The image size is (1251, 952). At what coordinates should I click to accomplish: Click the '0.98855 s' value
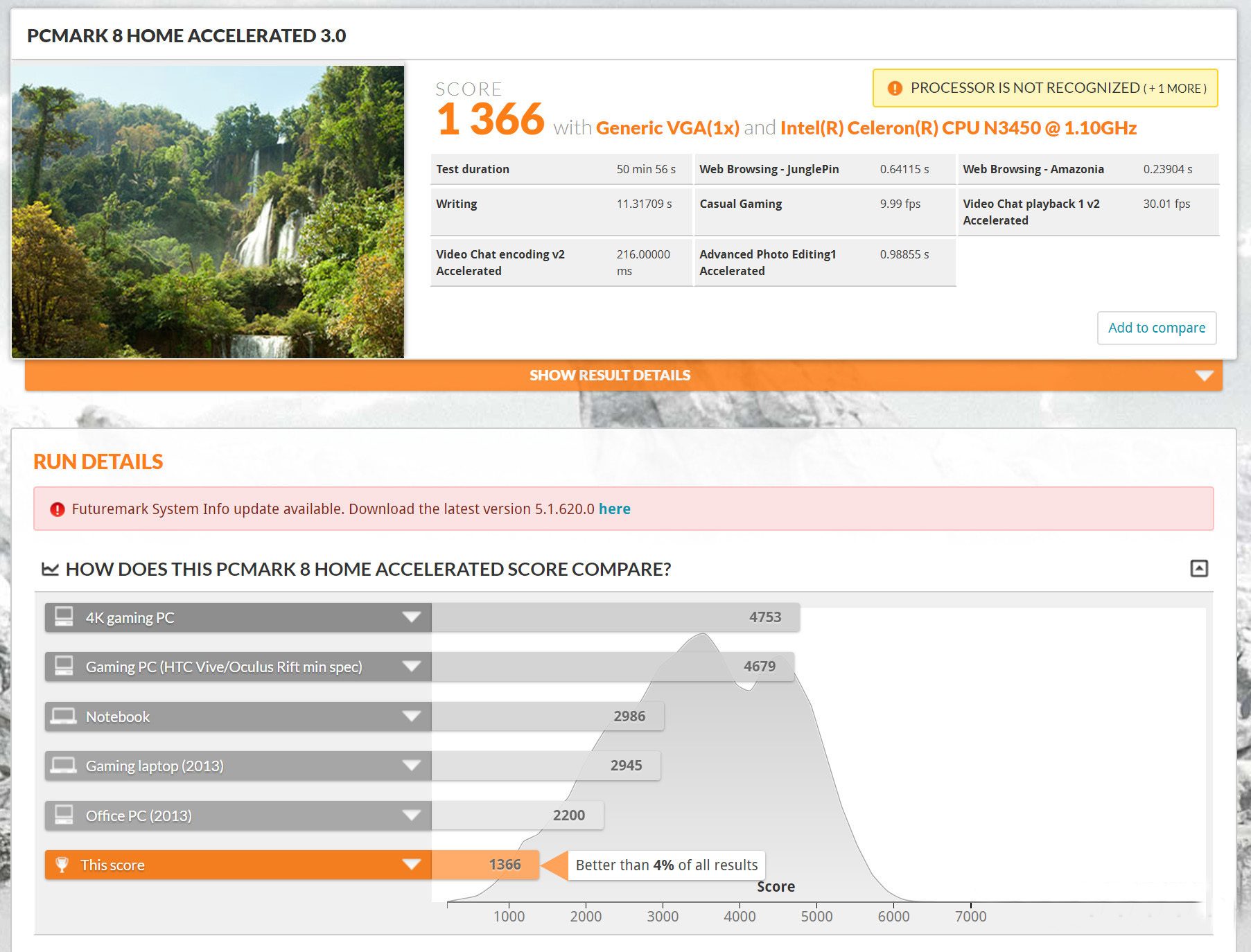click(x=904, y=254)
